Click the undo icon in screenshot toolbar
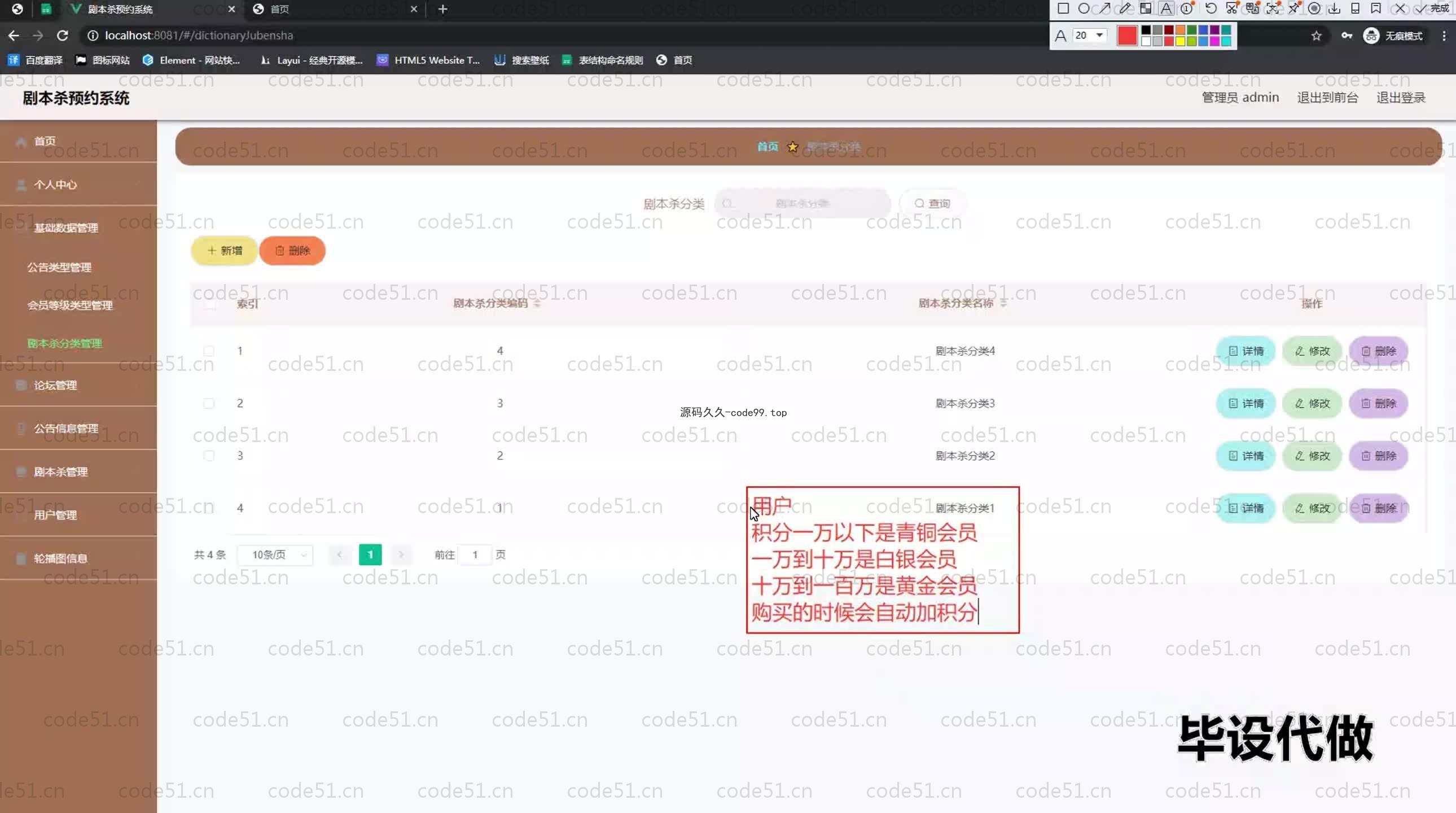 click(x=1211, y=8)
